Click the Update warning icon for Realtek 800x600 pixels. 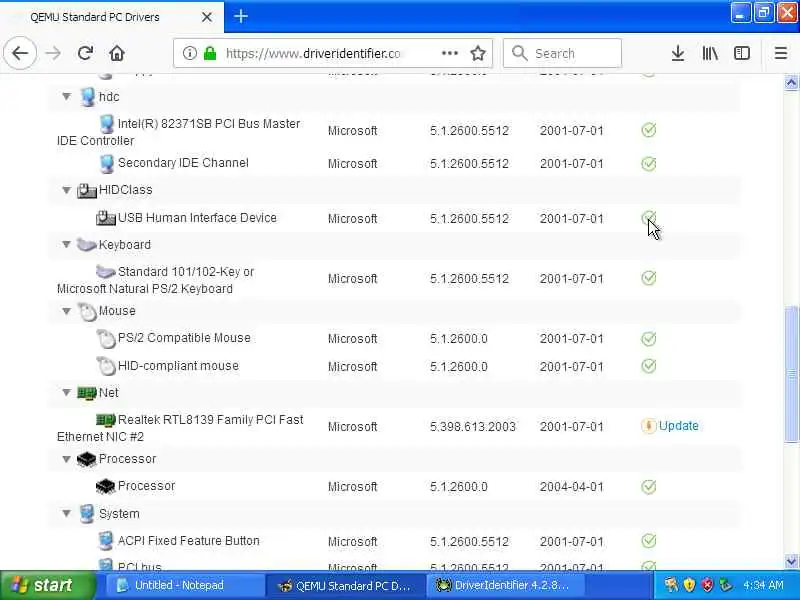[648, 426]
